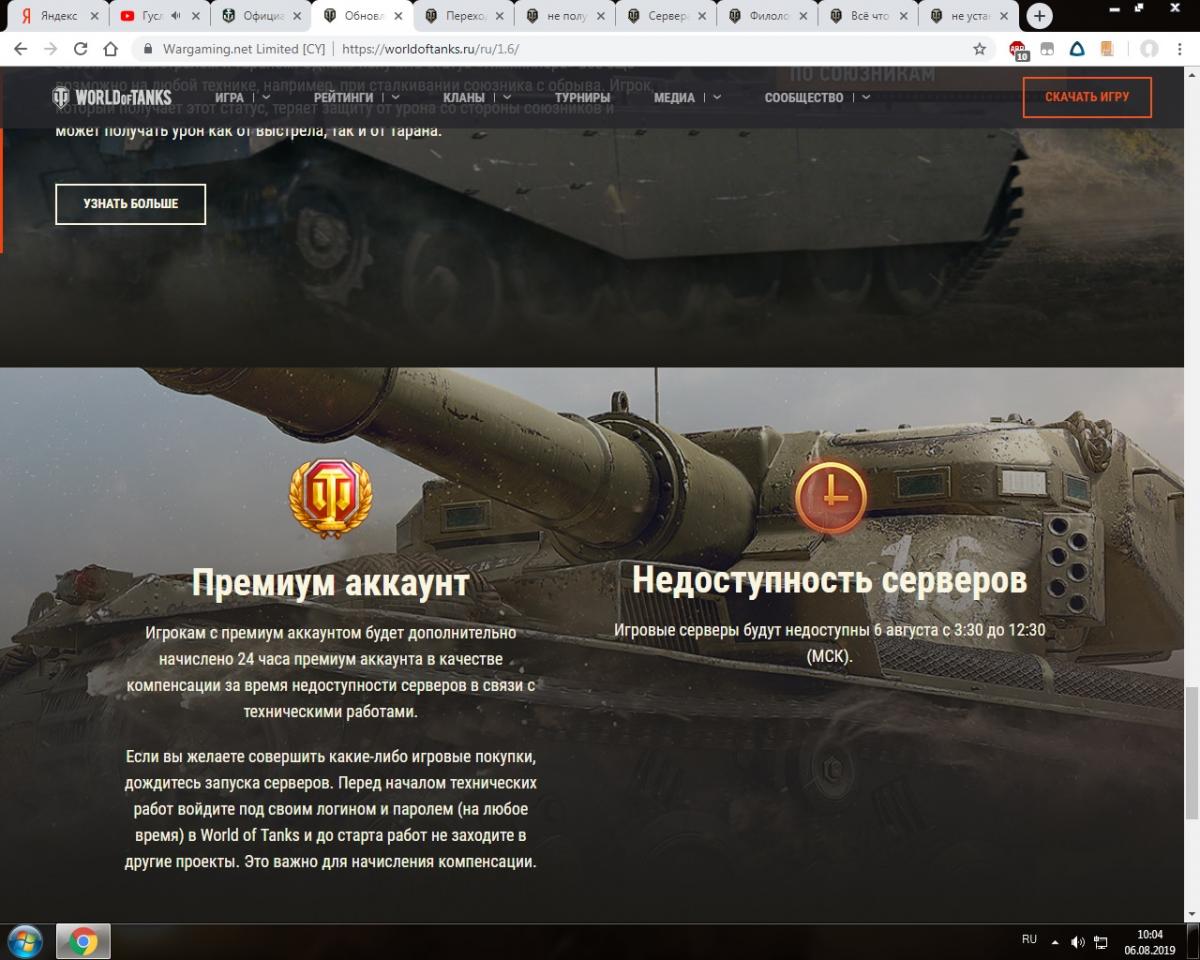This screenshot has height=960, width=1200.
Task: Click the Премиум аккаунт heading
Action: (x=330, y=583)
